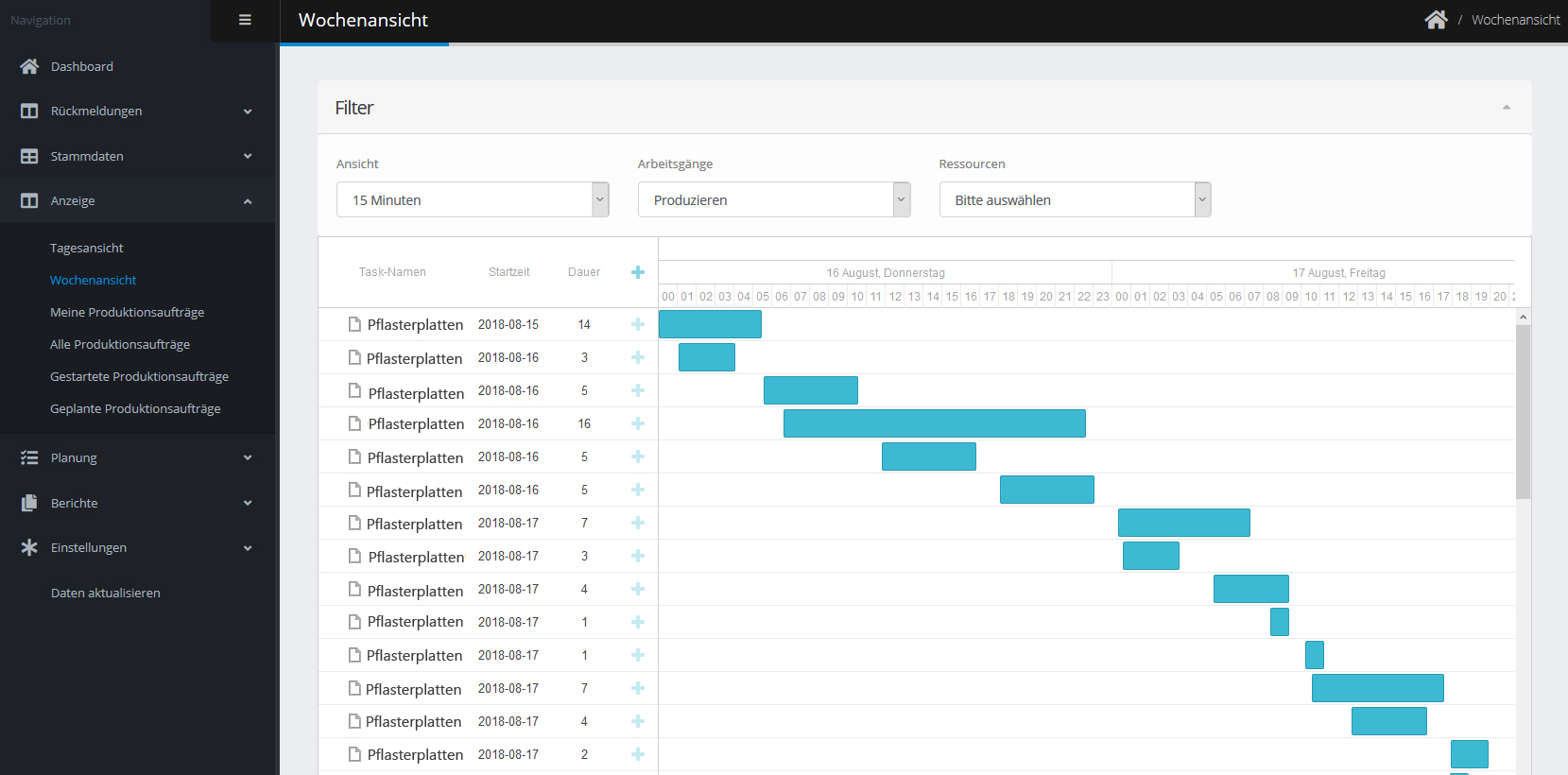This screenshot has height=775, width=1568.
Task: Open the Arbeitsgänge dropdown showing Produzieren
Action: pyautogui.click(x=773, y=199)
